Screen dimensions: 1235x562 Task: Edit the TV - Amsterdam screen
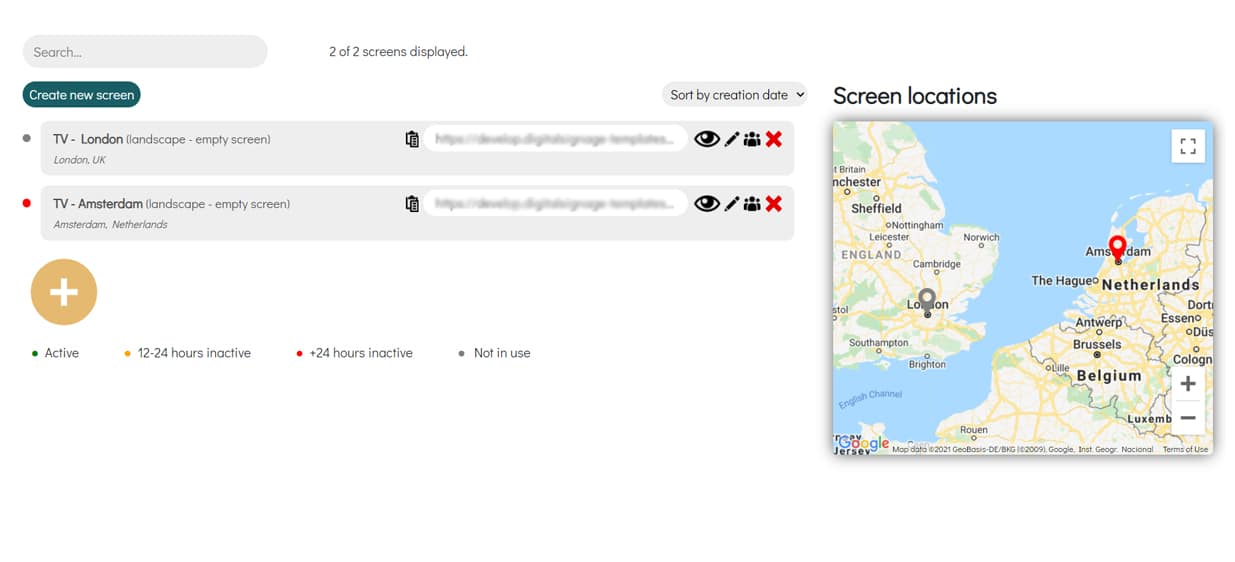[x=732, y=204]
